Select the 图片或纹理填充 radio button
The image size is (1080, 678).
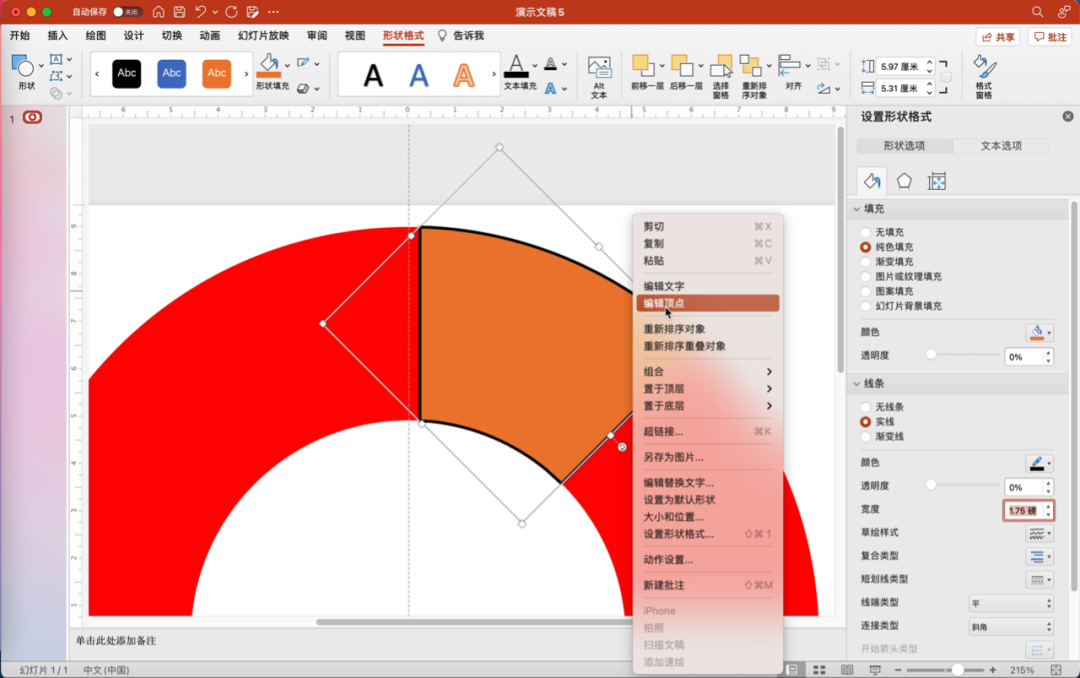pyautogui.click(x=866, y=276)
